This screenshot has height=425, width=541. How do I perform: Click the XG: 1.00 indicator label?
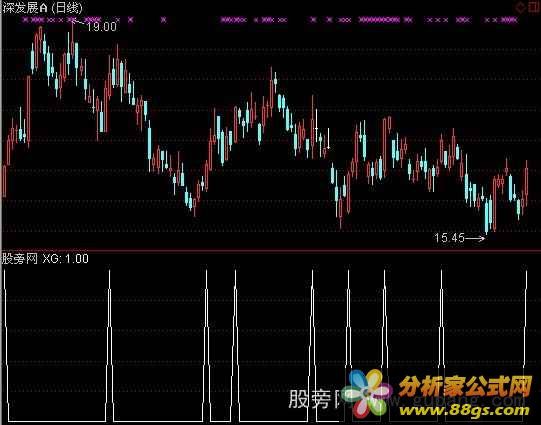click(66, 258)
